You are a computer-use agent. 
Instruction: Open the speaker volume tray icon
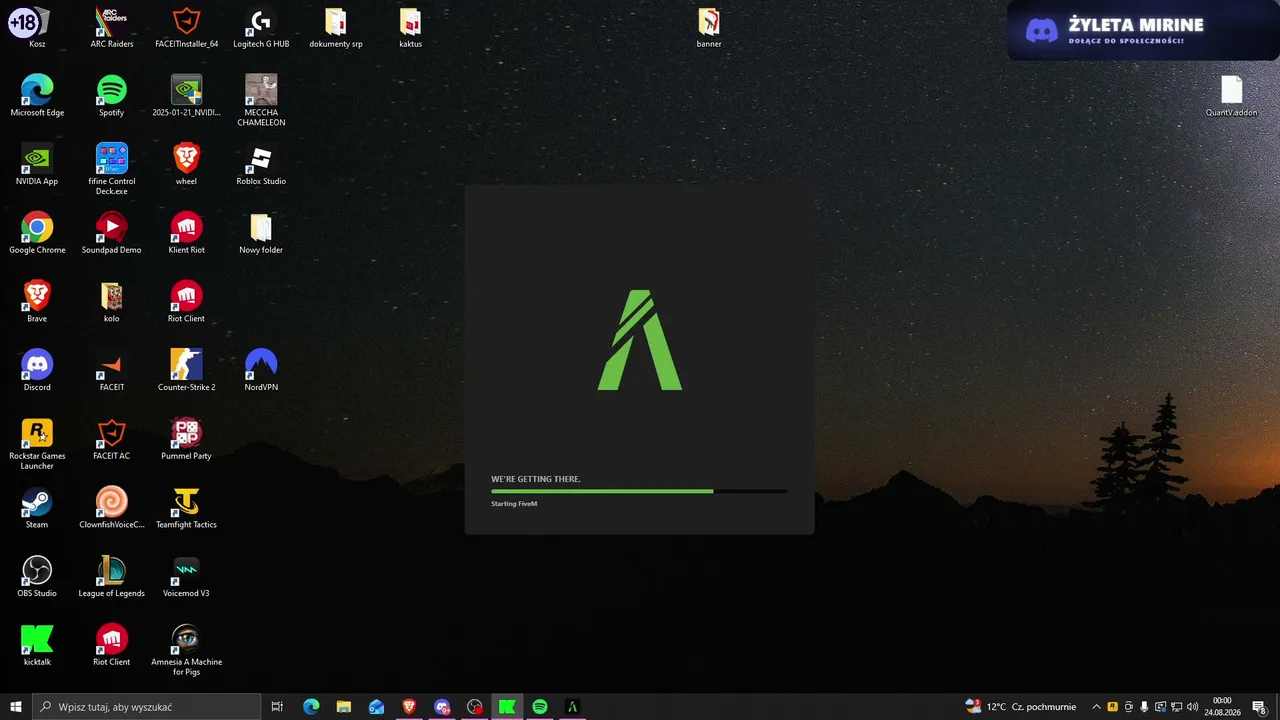pos(1192,707)
